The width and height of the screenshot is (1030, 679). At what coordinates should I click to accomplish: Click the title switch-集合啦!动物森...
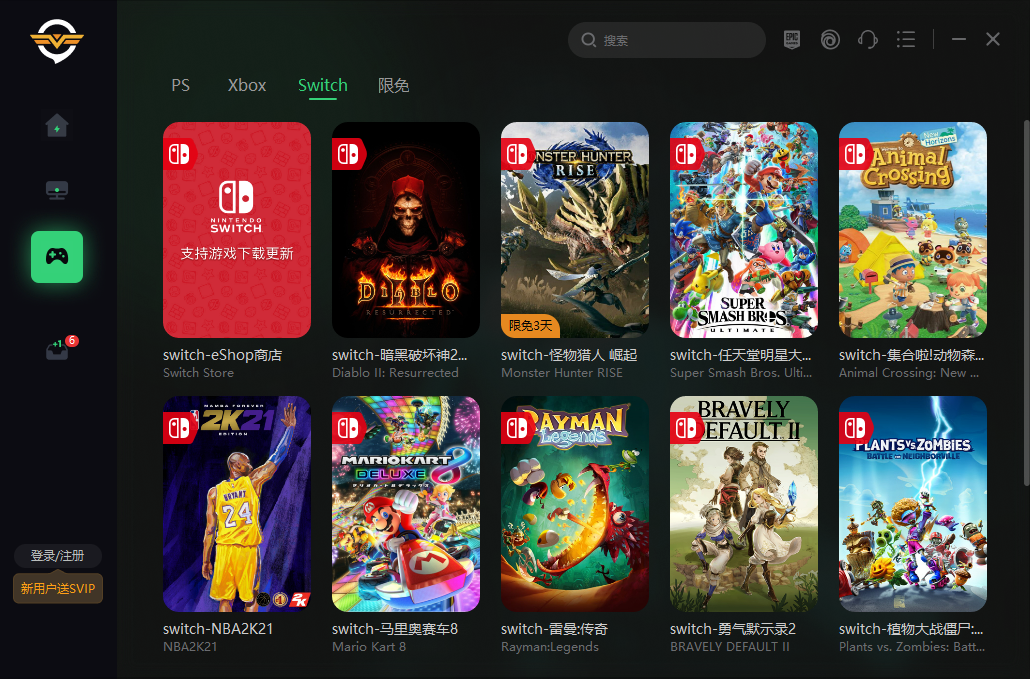[x=911, y=355]
